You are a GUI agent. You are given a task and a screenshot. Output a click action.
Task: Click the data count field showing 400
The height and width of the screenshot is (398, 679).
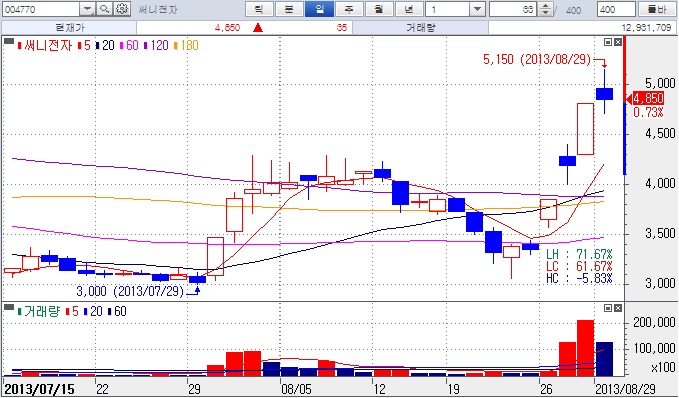point(616,9)
